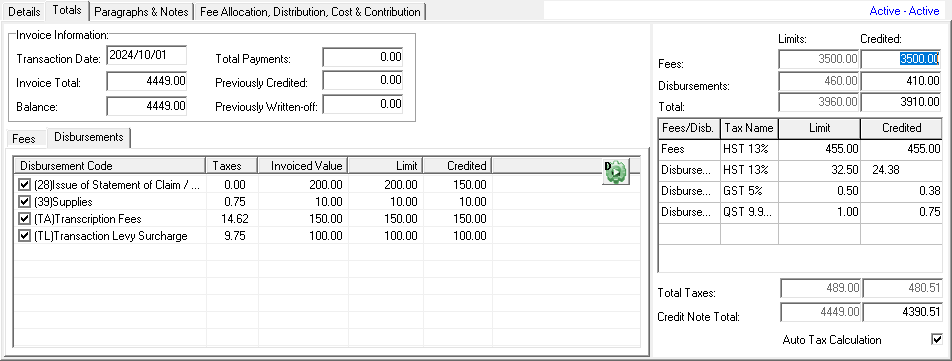This screenshot has width=952, height=361.
Task: Click the Credit Note Total credited field 4390.51
Action: coord(902,312)
